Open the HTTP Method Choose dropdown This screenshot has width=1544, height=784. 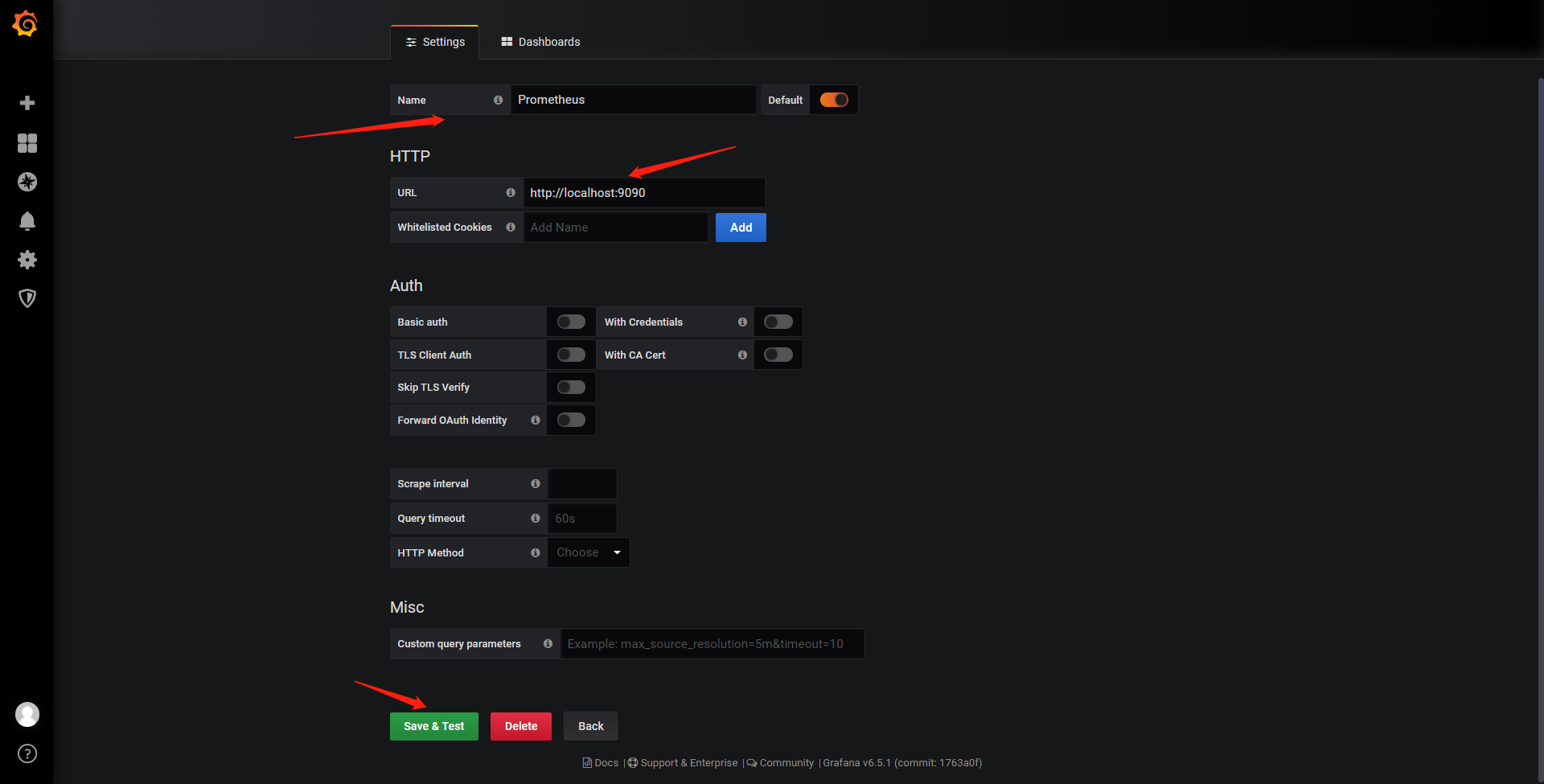[589, 552]
